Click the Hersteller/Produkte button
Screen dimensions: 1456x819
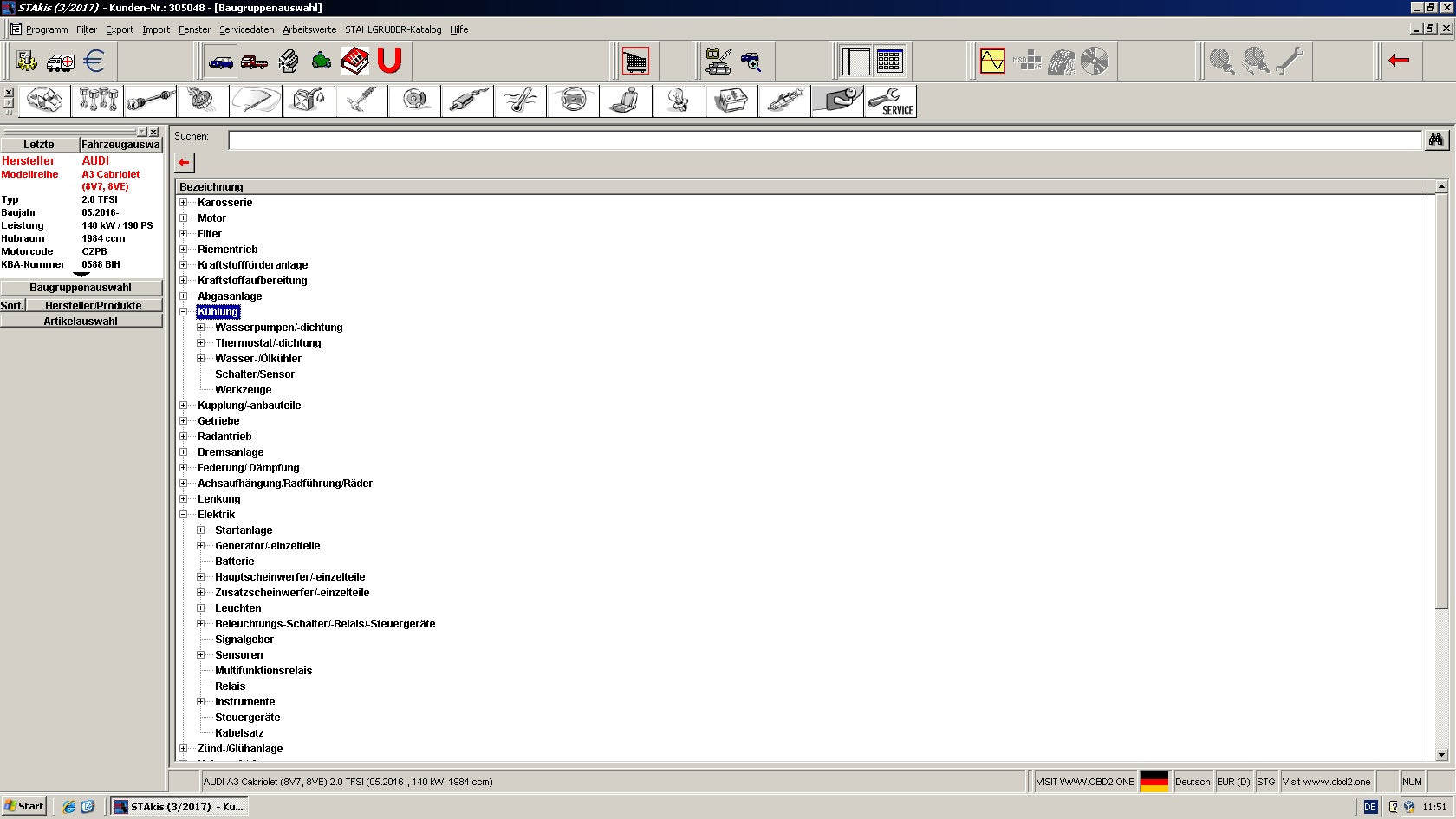[x=94, y=306]
